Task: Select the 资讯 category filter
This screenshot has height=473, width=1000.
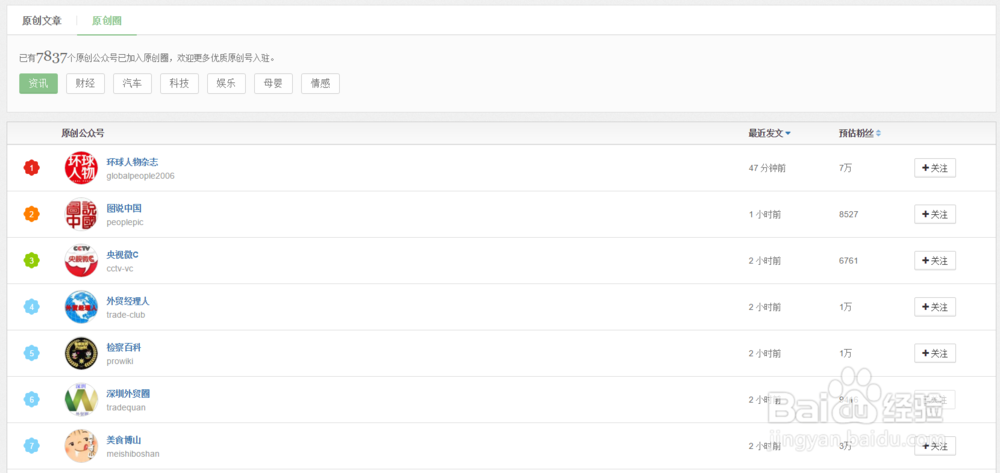Action: click(38, 84)
